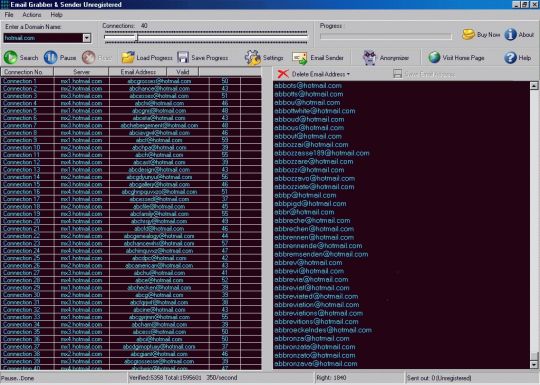Sort by Connection No. column header
540x385 pixels.
point(27,72)
